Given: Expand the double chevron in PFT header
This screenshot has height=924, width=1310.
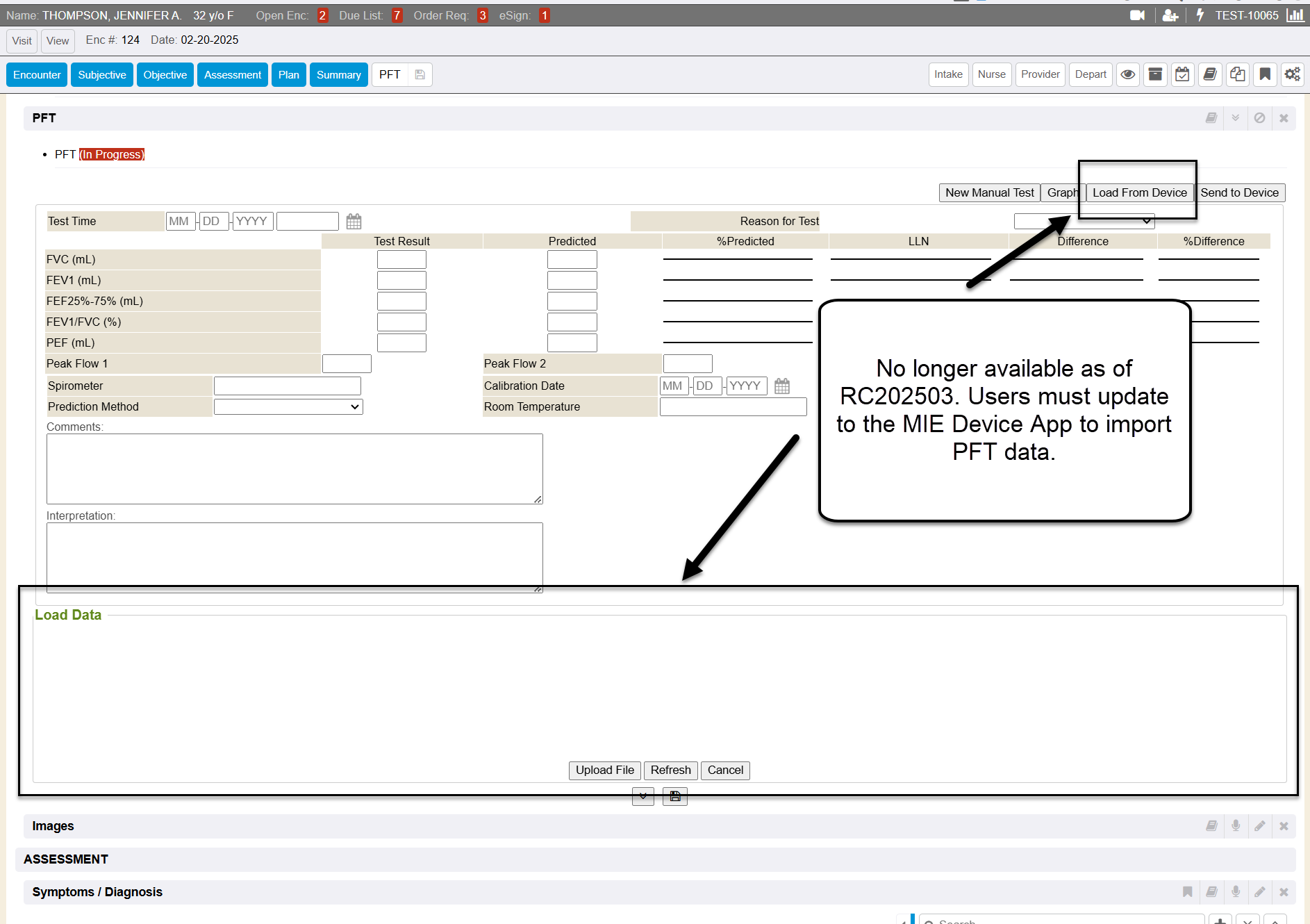Looking at the screenshot, I should (1235, 118).
